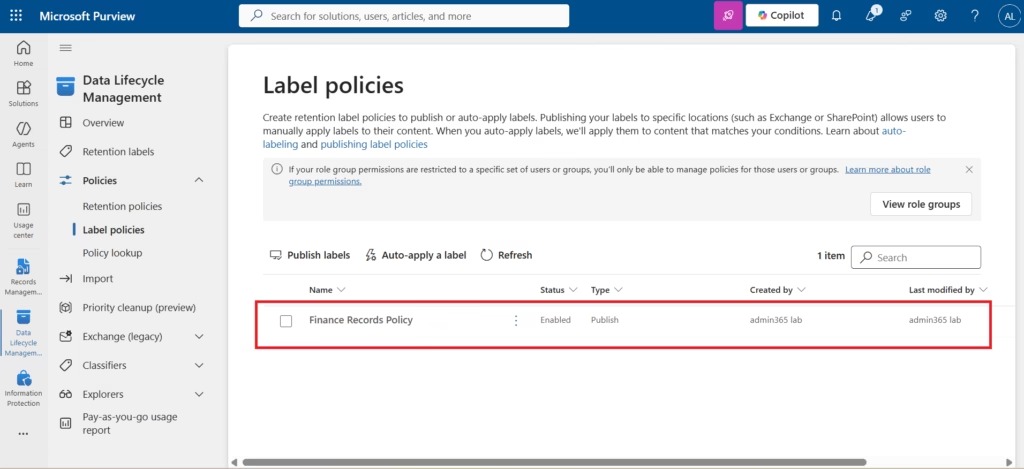The image size is (1024, 469).
Task: Click Auto-apply a label
Action: coord(415,255)
